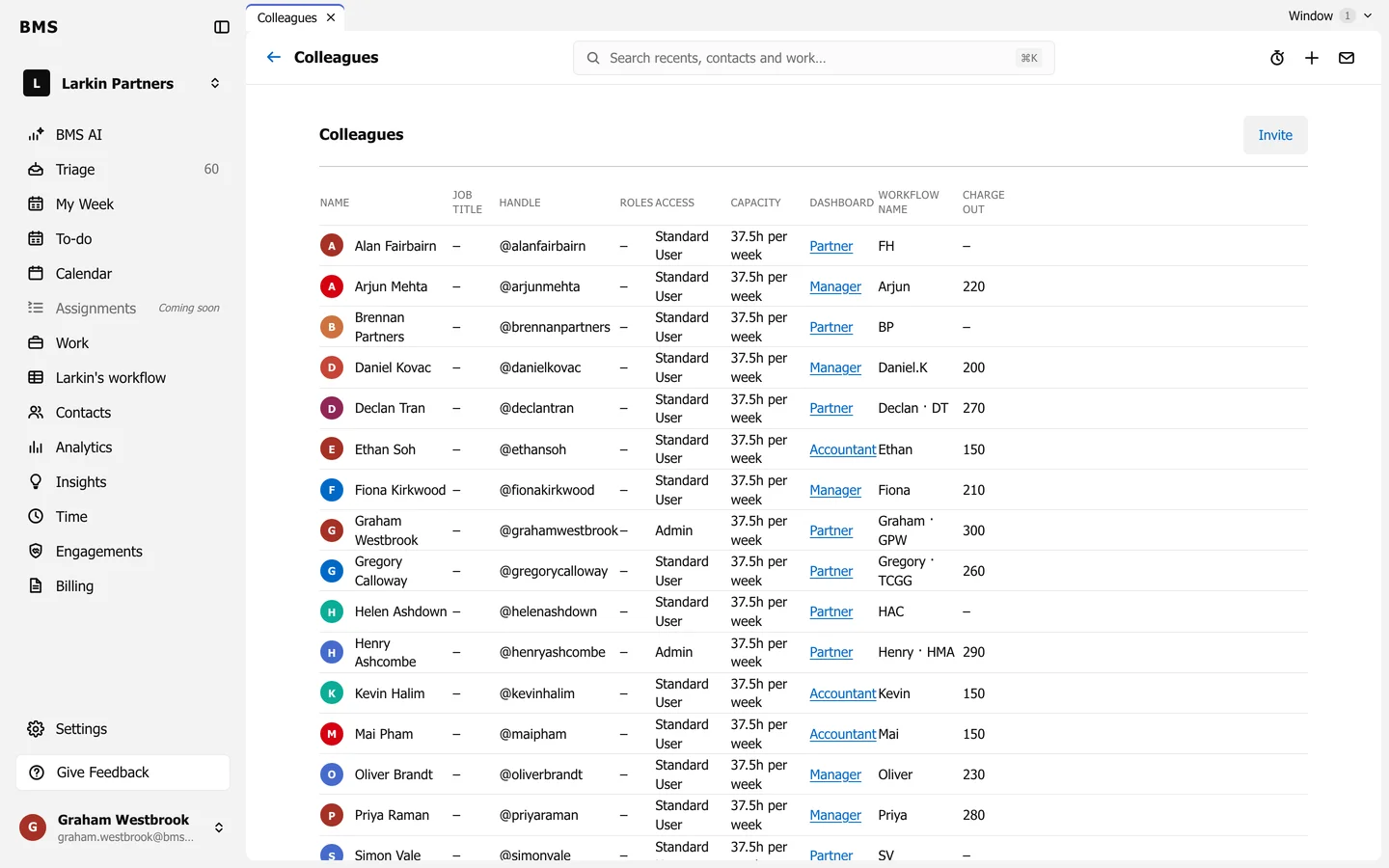Open Ethan Soh's Accountant dashboard link
The image size is (1389, 868).
tap(842, 449)
